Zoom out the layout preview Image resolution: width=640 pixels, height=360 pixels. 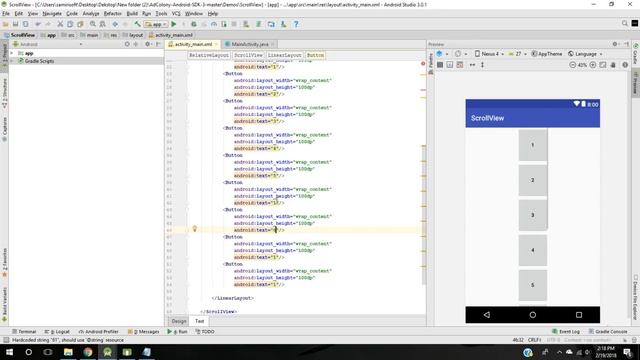[x=572, y=65]
